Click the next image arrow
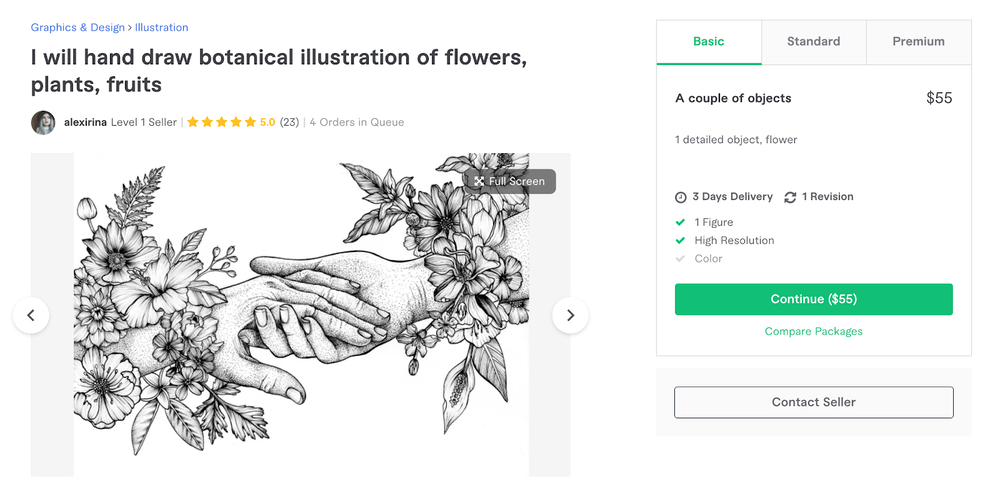This screenshot has height=479, width=1000. pyautogui.click(x=570, y=315)
